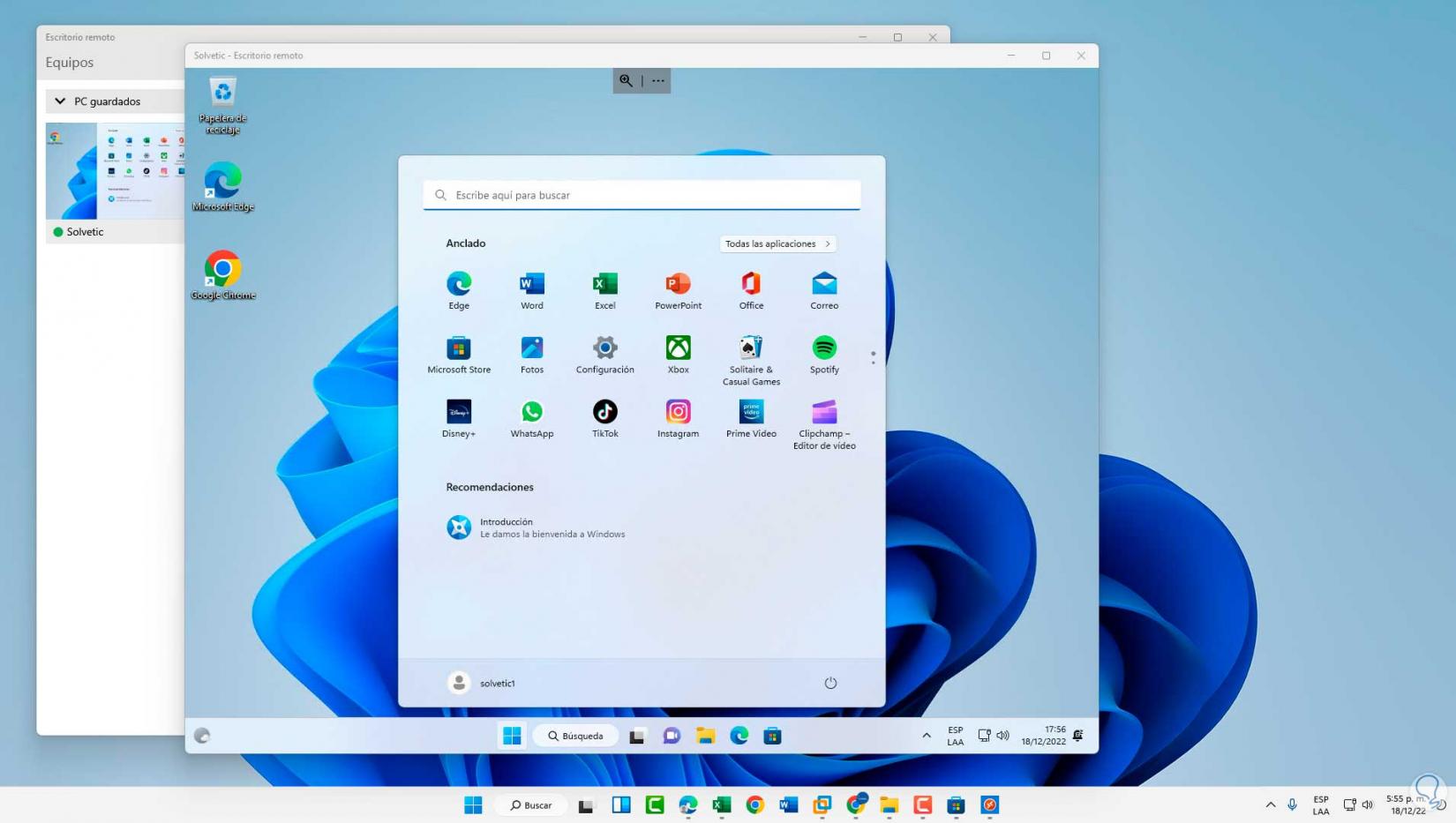Image resolution: width=1456 pixels, height=823 pixels.
Task: Launch WhatsApp from the pinned apps
Action: pos(532,419)
